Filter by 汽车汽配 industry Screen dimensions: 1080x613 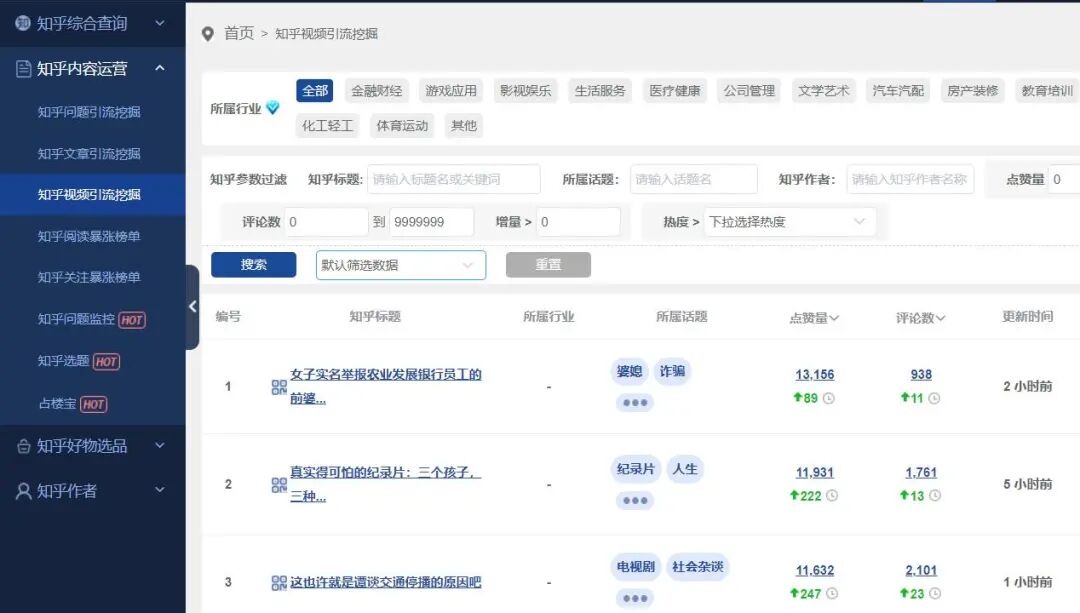click(x=897, y=91)
